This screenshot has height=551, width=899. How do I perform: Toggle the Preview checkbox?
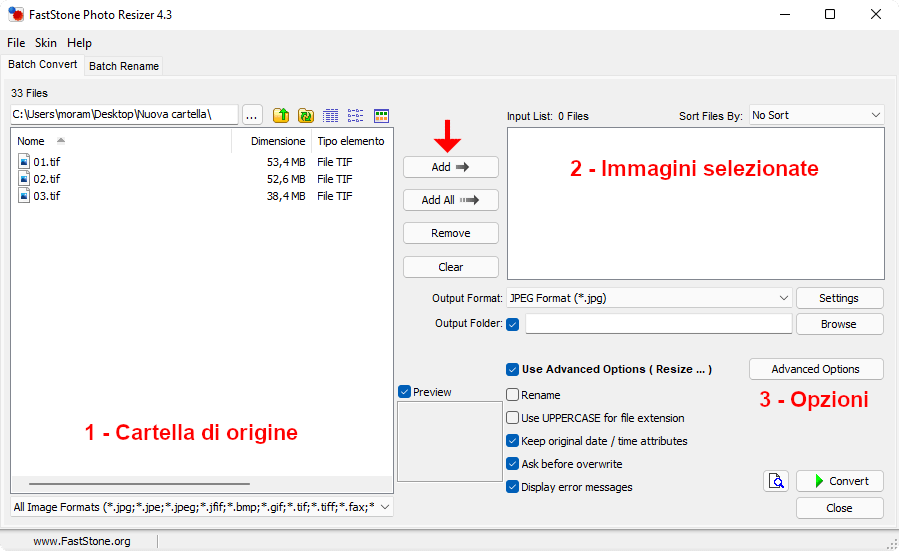404,392
